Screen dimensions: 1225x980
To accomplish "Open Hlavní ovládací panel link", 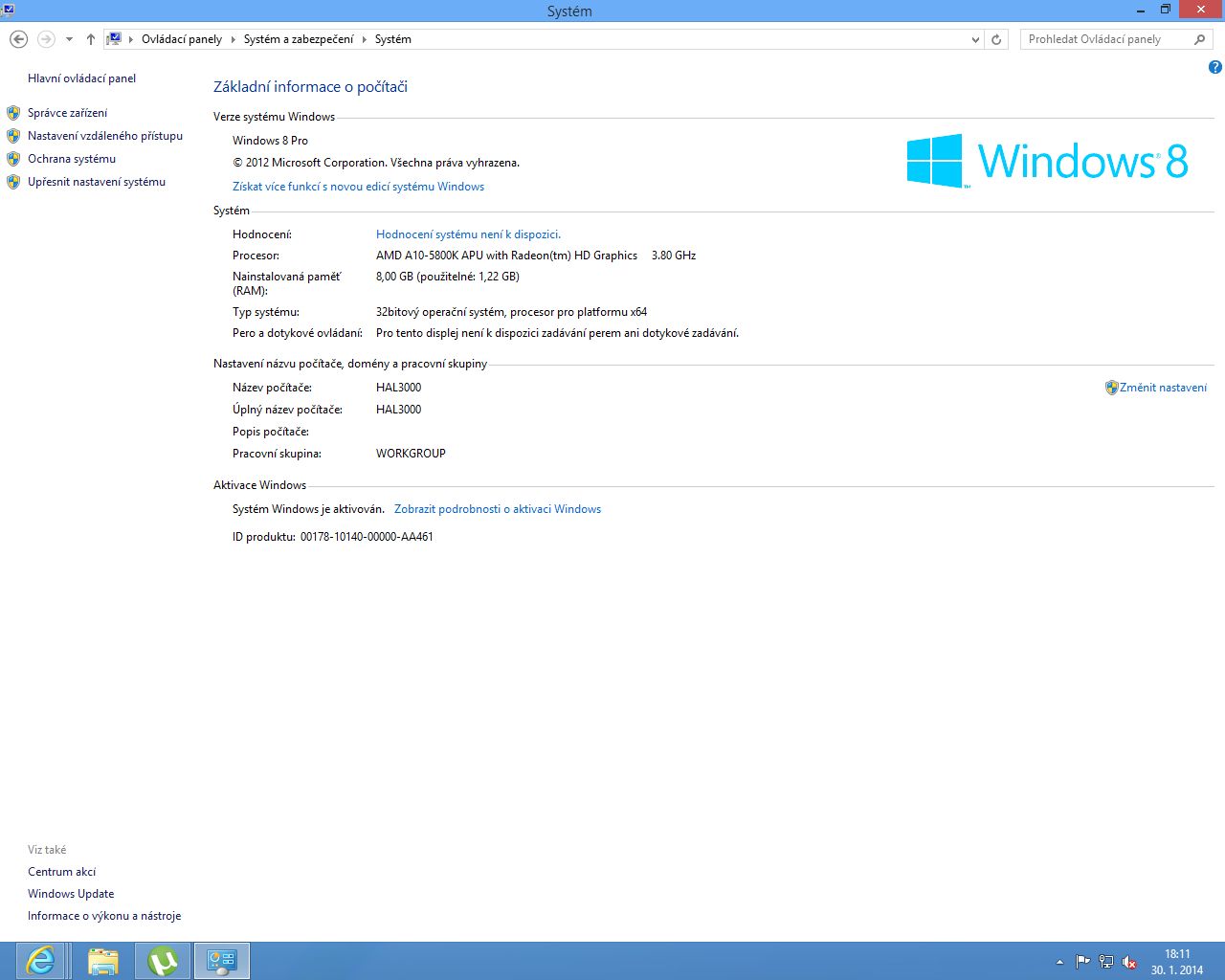I will [x=81, y=78].
